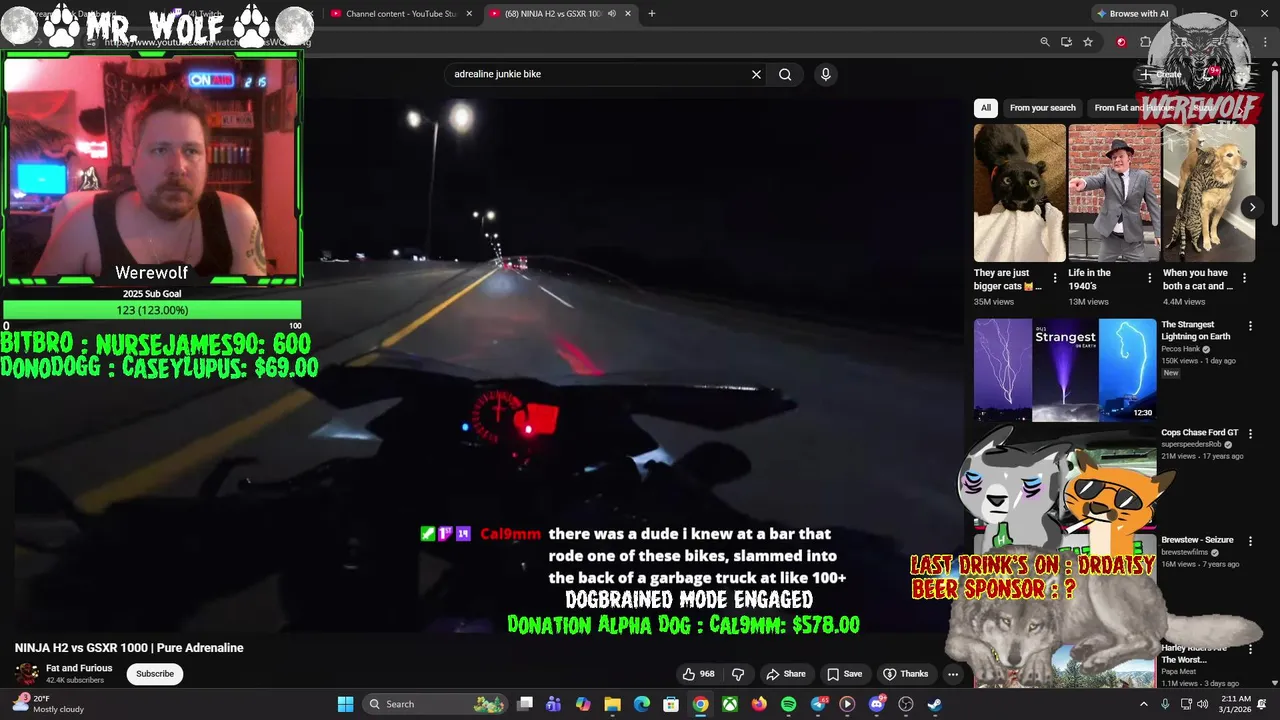Select the 'From your search' filter chip

[1043, 108]
